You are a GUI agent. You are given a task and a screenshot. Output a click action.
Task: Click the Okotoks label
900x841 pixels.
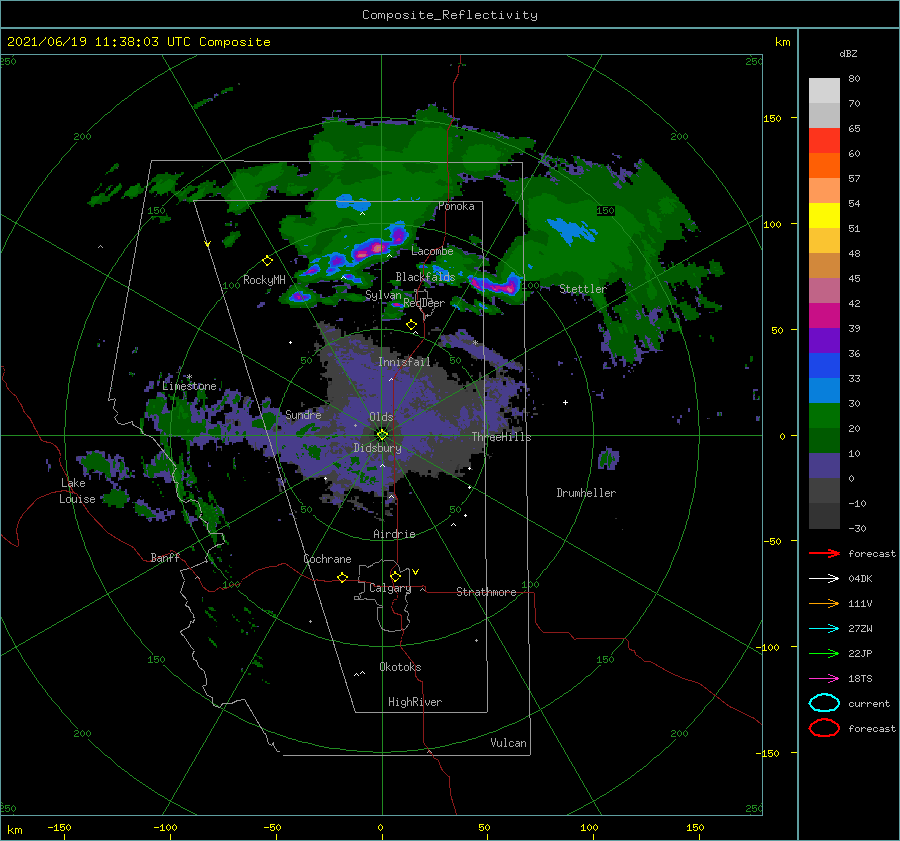point(400,667)
